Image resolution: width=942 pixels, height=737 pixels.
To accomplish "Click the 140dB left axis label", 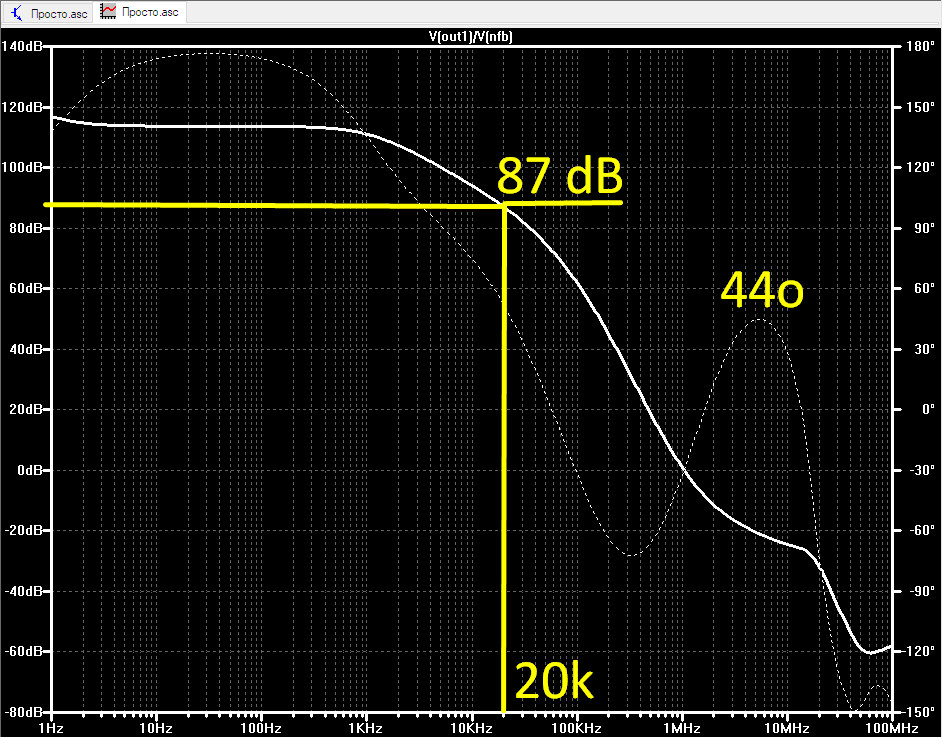I will pos(22,46).
